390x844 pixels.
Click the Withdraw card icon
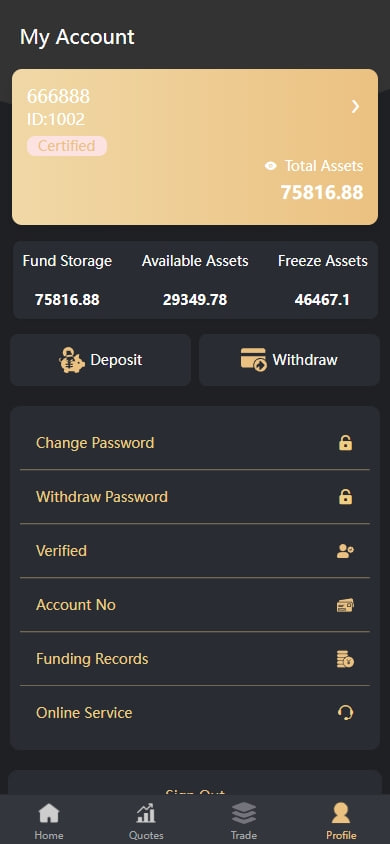253,360
